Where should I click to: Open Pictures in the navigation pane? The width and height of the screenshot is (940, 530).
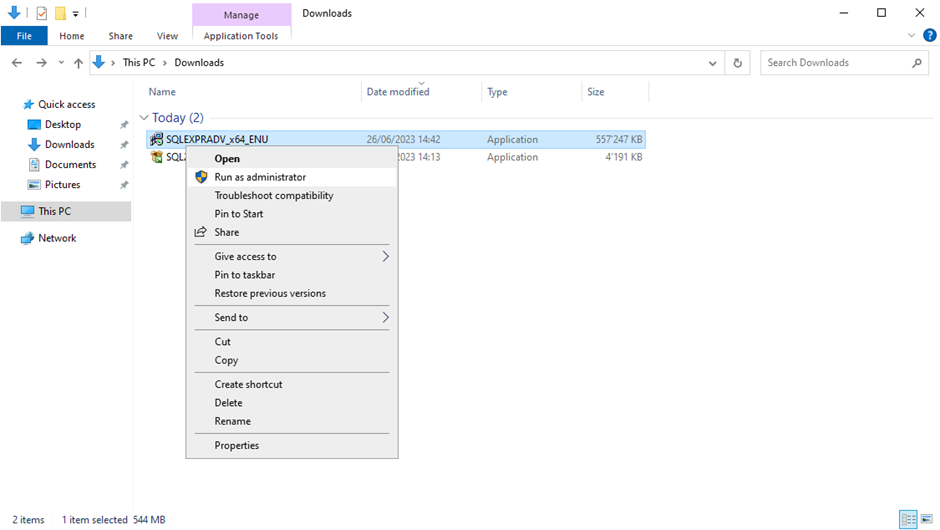62,185
